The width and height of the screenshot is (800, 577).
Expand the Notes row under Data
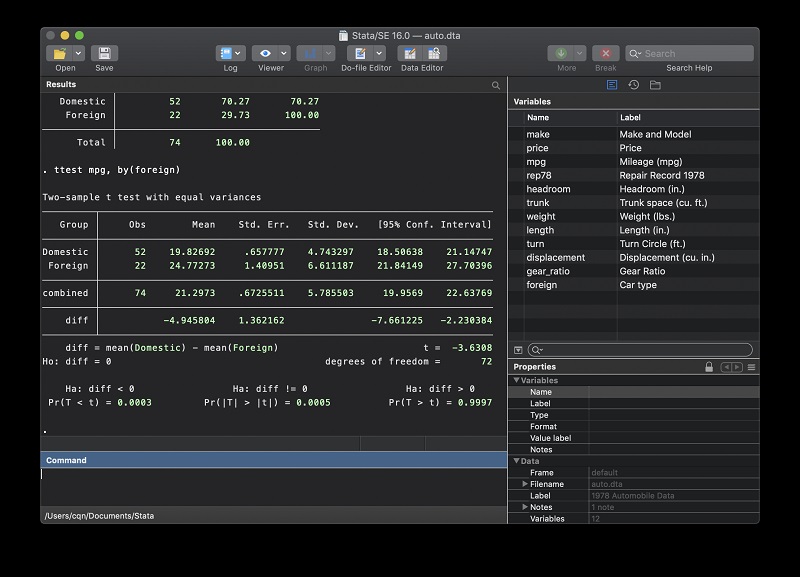pyautogui.click(x=525, y=507)
